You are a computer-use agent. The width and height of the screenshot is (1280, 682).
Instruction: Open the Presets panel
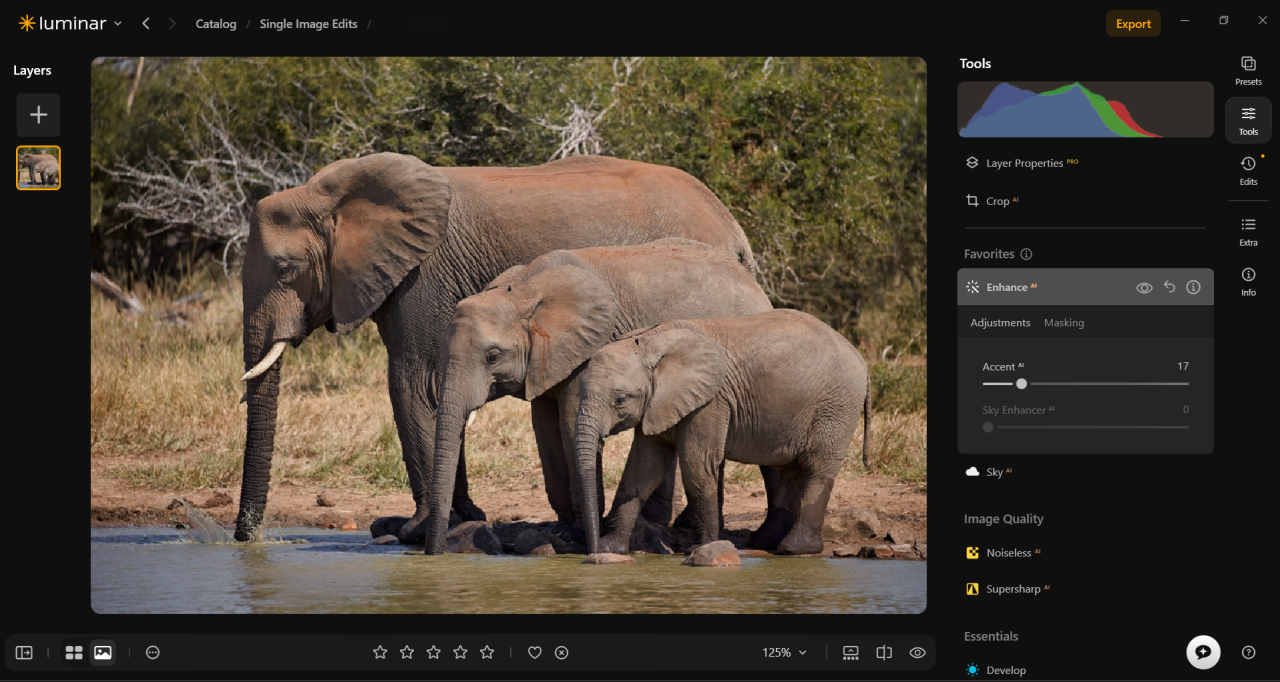[1248, 70]
